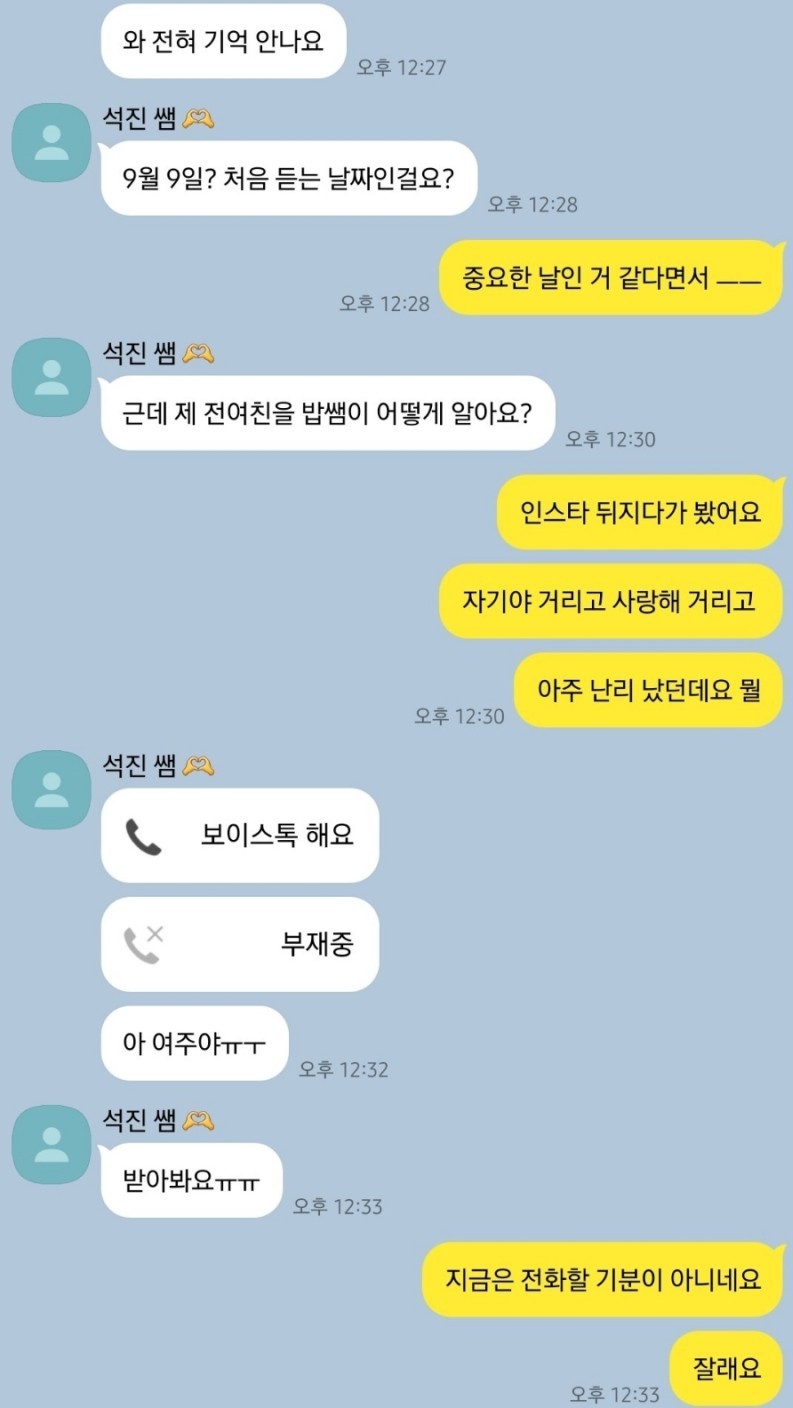
Task: Tap avatar beside 받아봐요ㅠㅠ message
Action: coord(51,1144)
